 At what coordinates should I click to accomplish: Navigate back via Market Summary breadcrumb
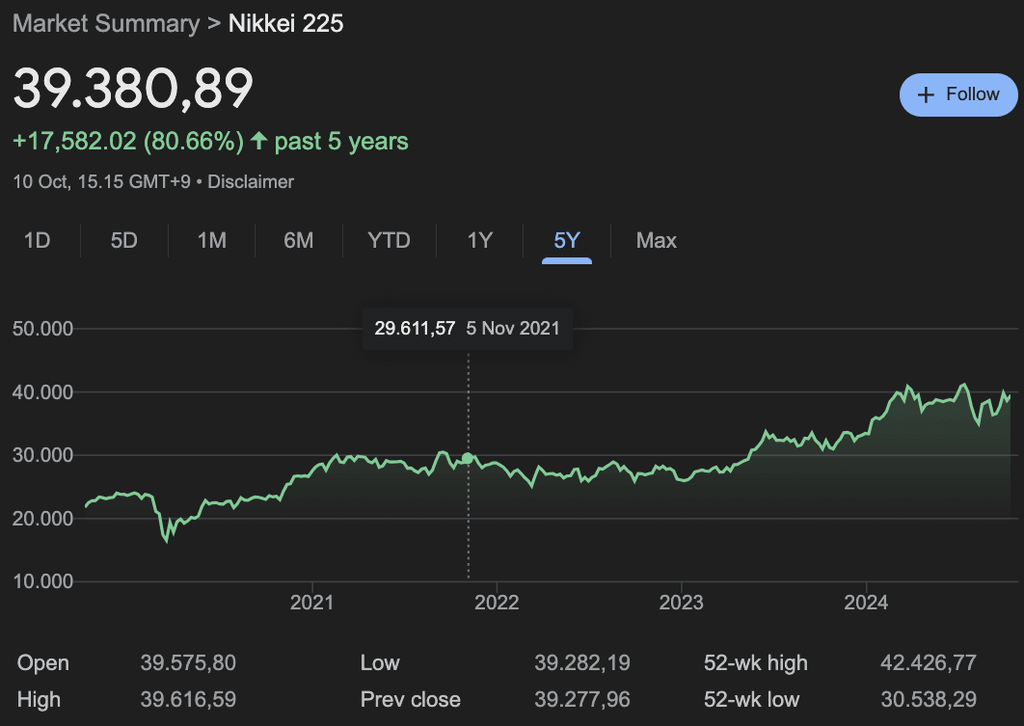(103, 23)
